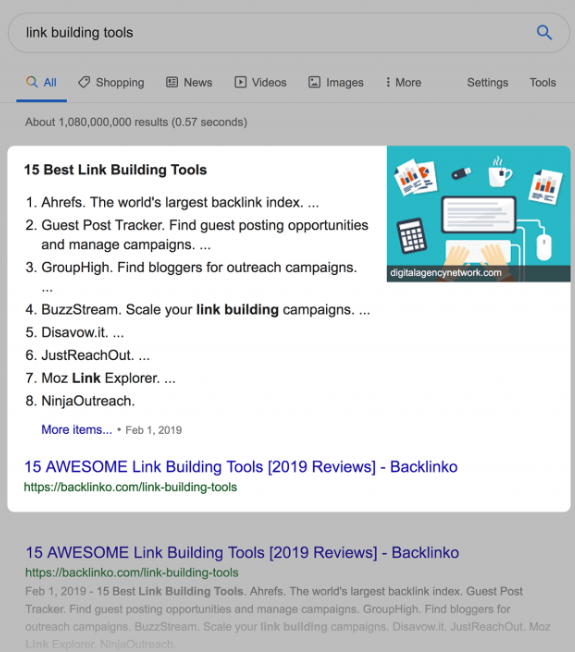Image resolution: width=575 pixels, height=652 pixels.
Task: Open the Videos tab
Action: coord(261,82)
